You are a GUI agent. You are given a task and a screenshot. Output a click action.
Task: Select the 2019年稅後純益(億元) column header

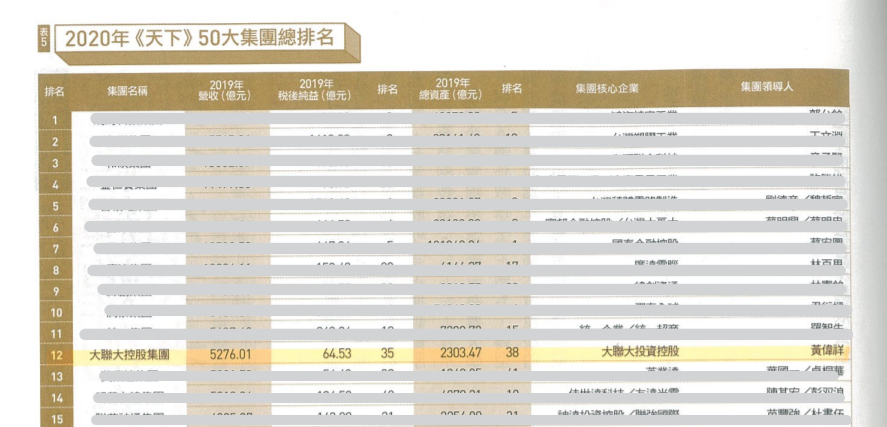point(314,89)
